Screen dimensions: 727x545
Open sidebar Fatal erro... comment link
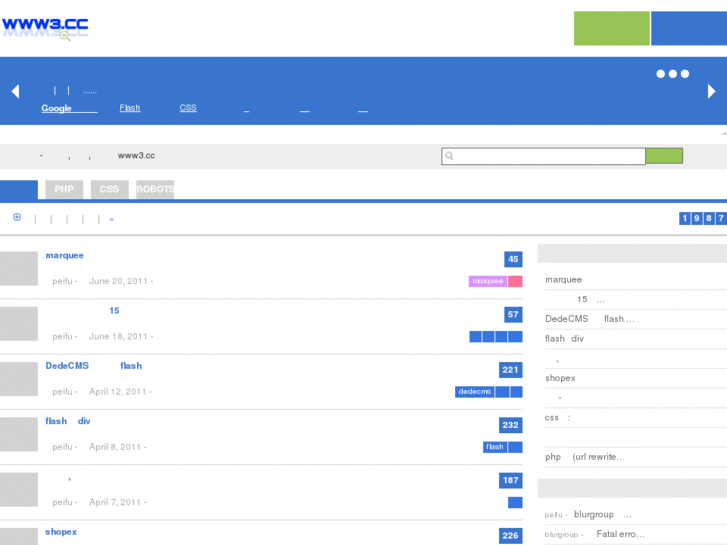pos(620,534)
